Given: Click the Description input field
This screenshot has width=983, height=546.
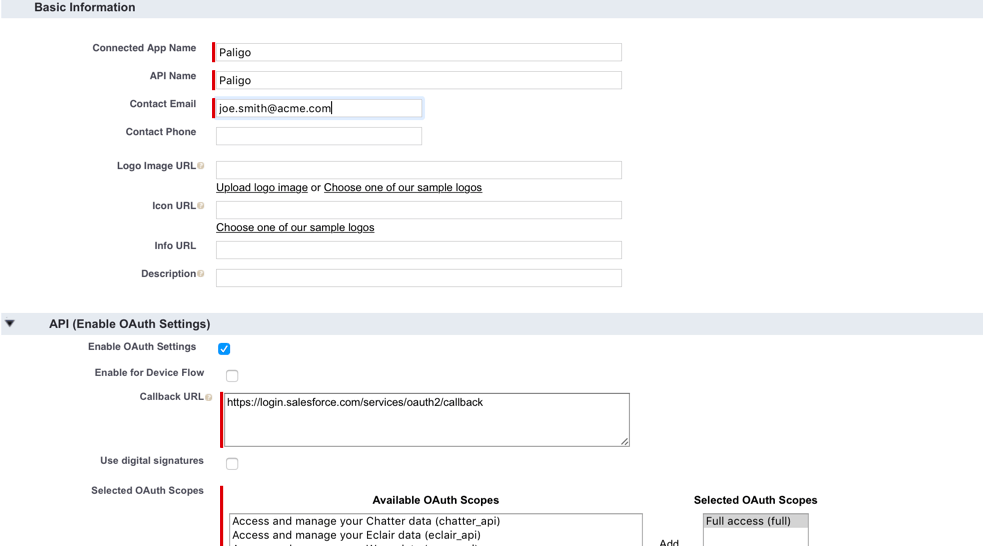Looking at the screenshot, I should point(419,278).
